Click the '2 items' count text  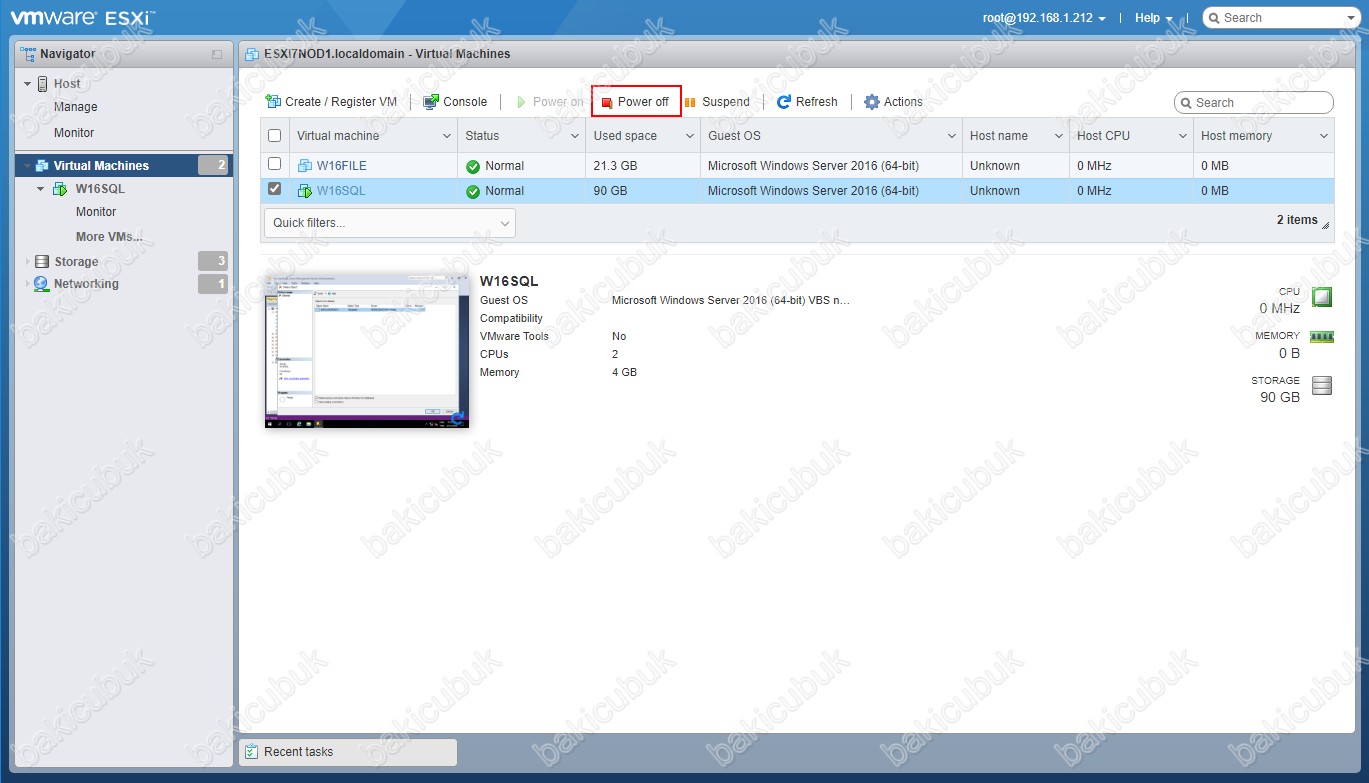tap(1297, 220)
